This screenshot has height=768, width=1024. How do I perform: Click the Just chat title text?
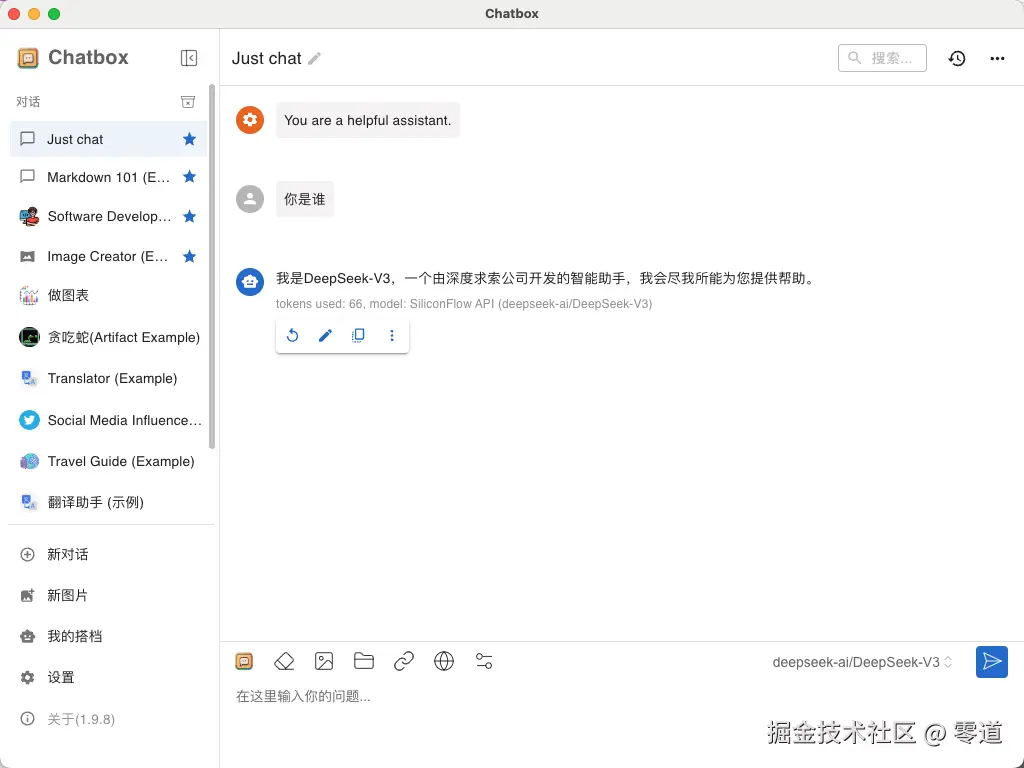click(266, 59)
